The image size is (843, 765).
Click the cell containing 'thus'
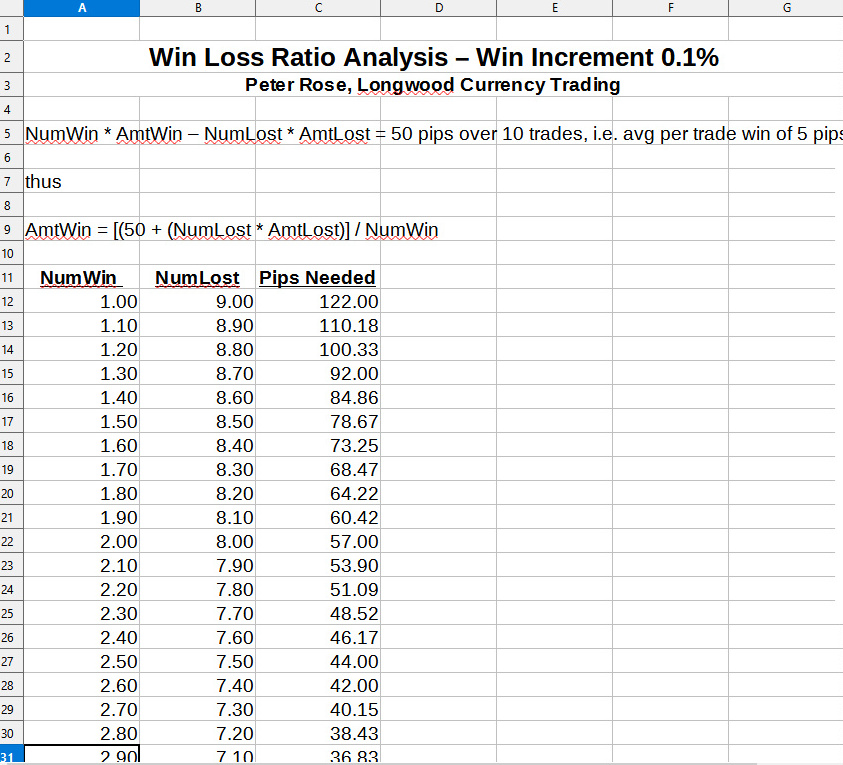[44, 181]
